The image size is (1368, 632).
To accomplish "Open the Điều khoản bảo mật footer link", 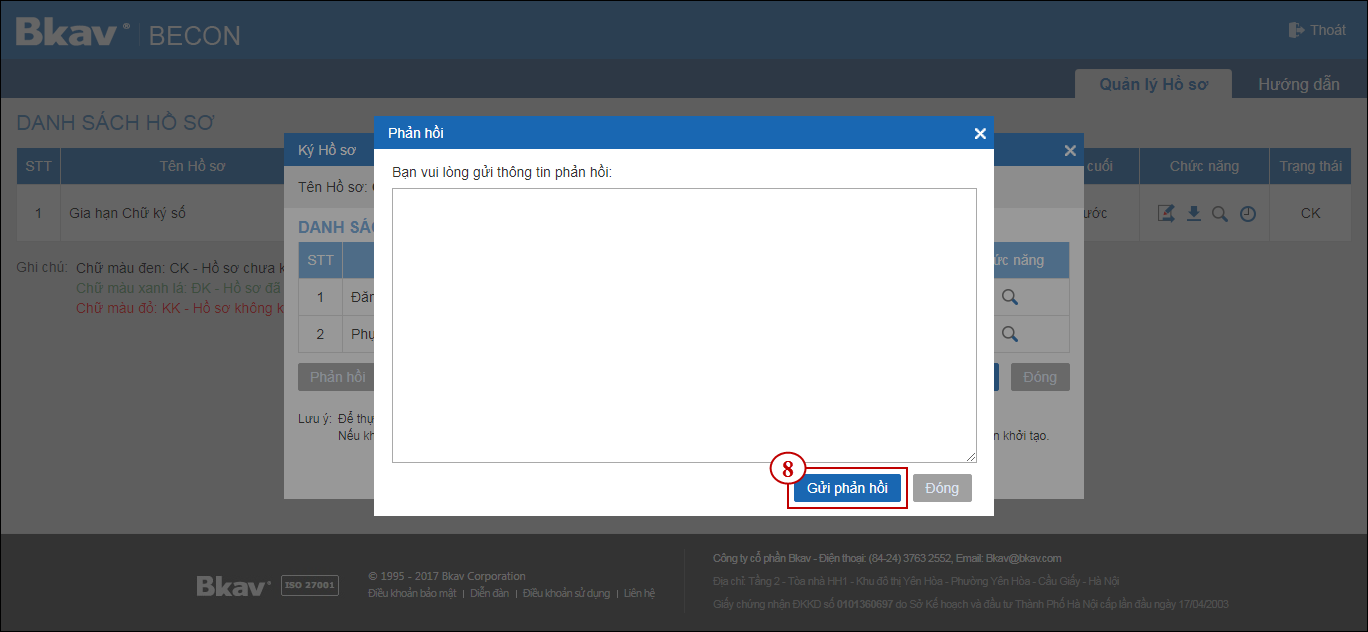I will tap(412, 593).
